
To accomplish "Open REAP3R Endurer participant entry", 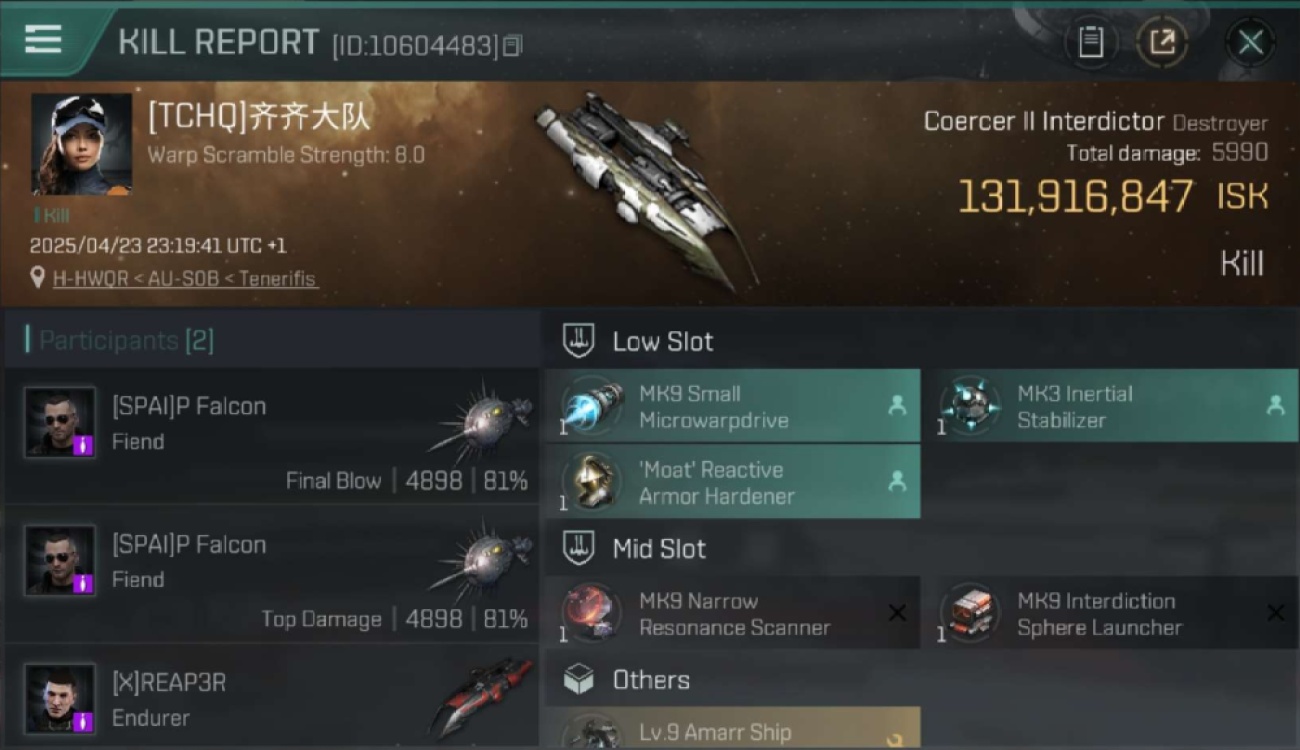I will coord(271,697).
